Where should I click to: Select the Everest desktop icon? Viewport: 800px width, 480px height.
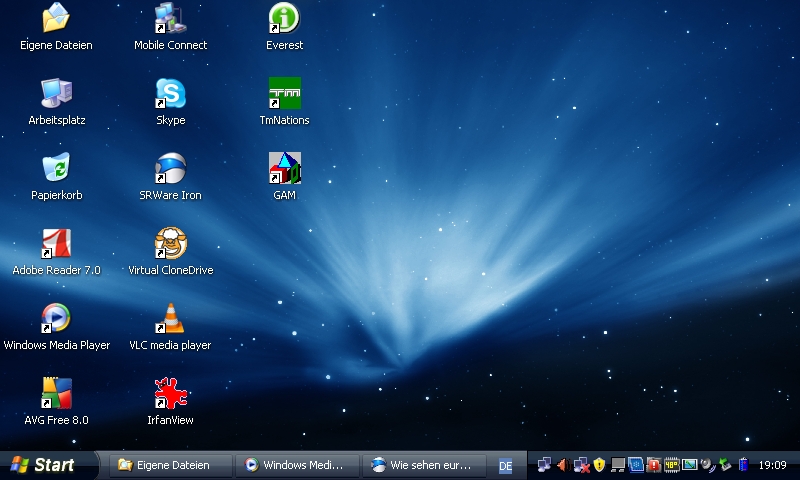coord(285,19)
